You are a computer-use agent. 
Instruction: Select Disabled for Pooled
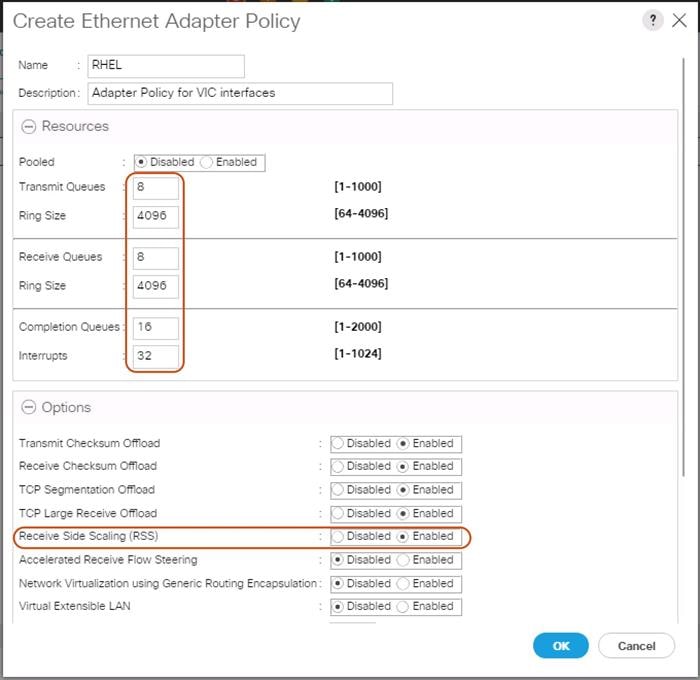(141, 162)
